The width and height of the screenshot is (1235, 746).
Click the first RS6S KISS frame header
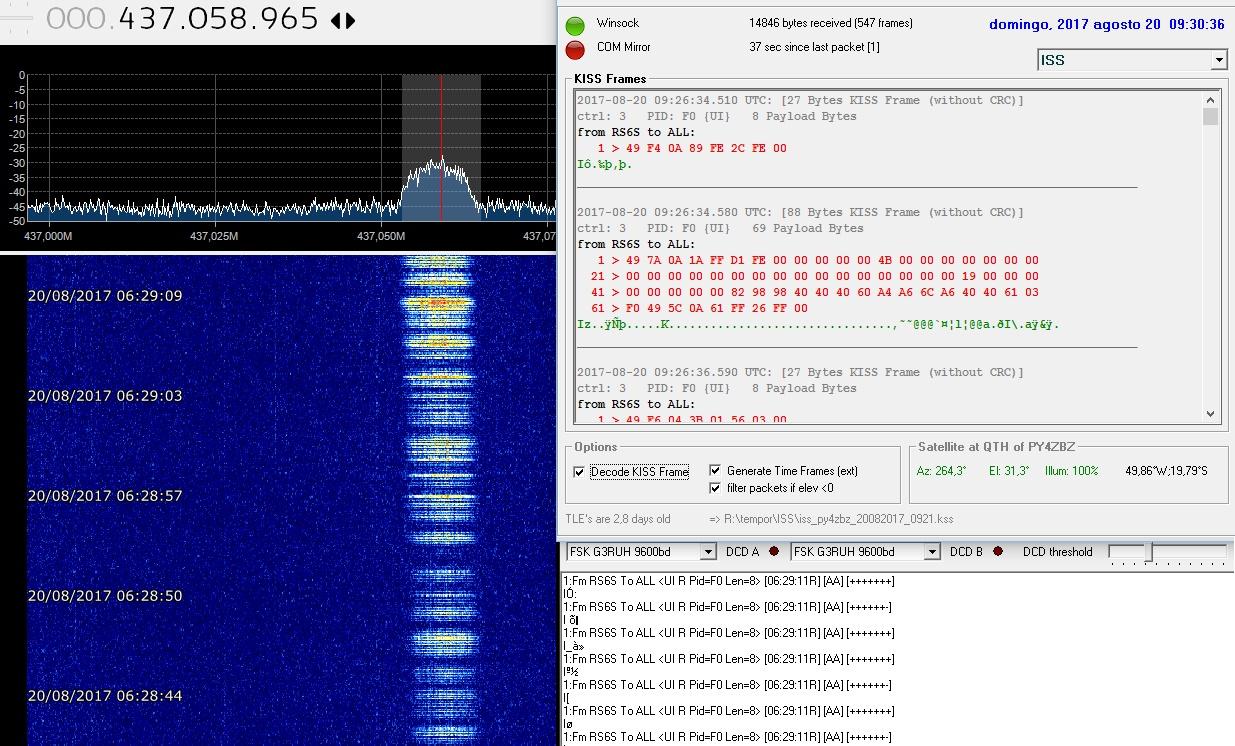coord(800,100)
